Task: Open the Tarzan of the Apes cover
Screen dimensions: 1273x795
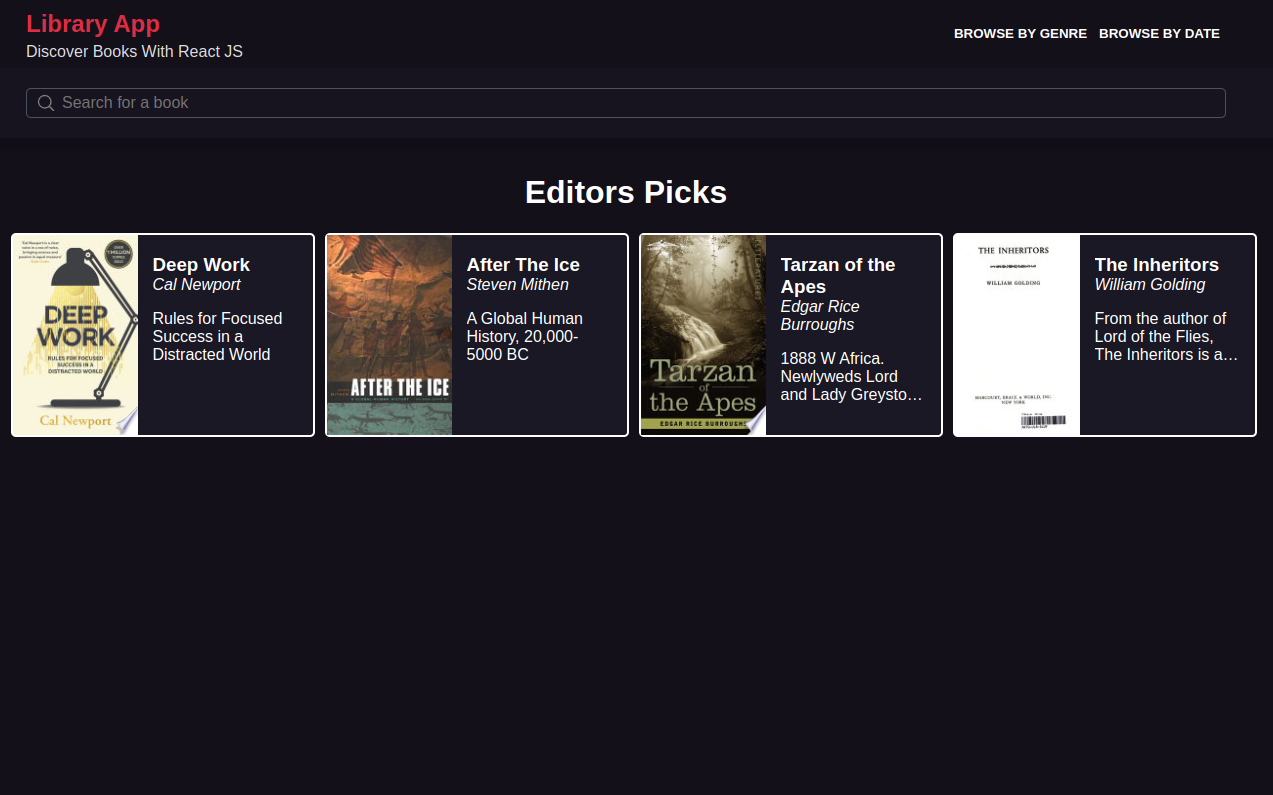Action: coord(703,335)
